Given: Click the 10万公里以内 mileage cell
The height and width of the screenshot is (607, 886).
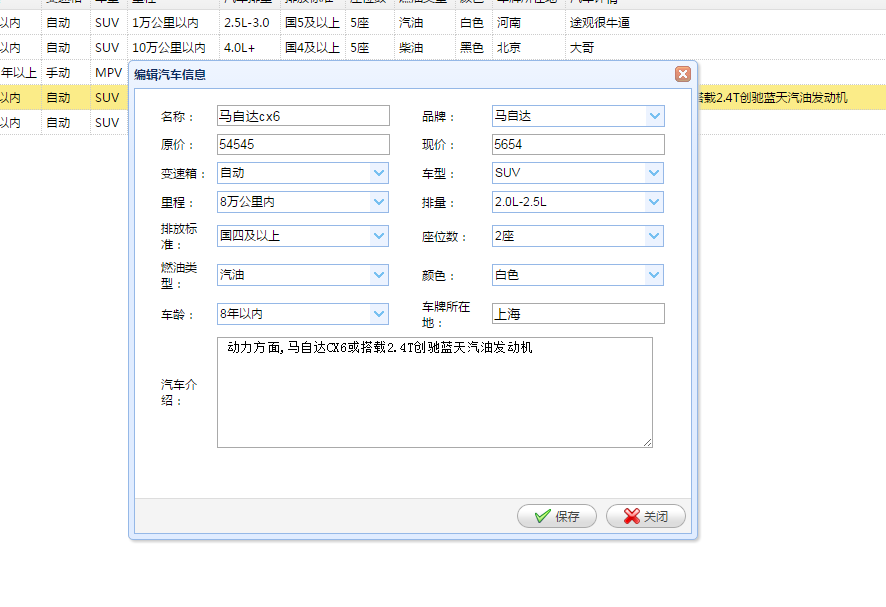Looking at the screenshot, I should (x=169, y=47).
